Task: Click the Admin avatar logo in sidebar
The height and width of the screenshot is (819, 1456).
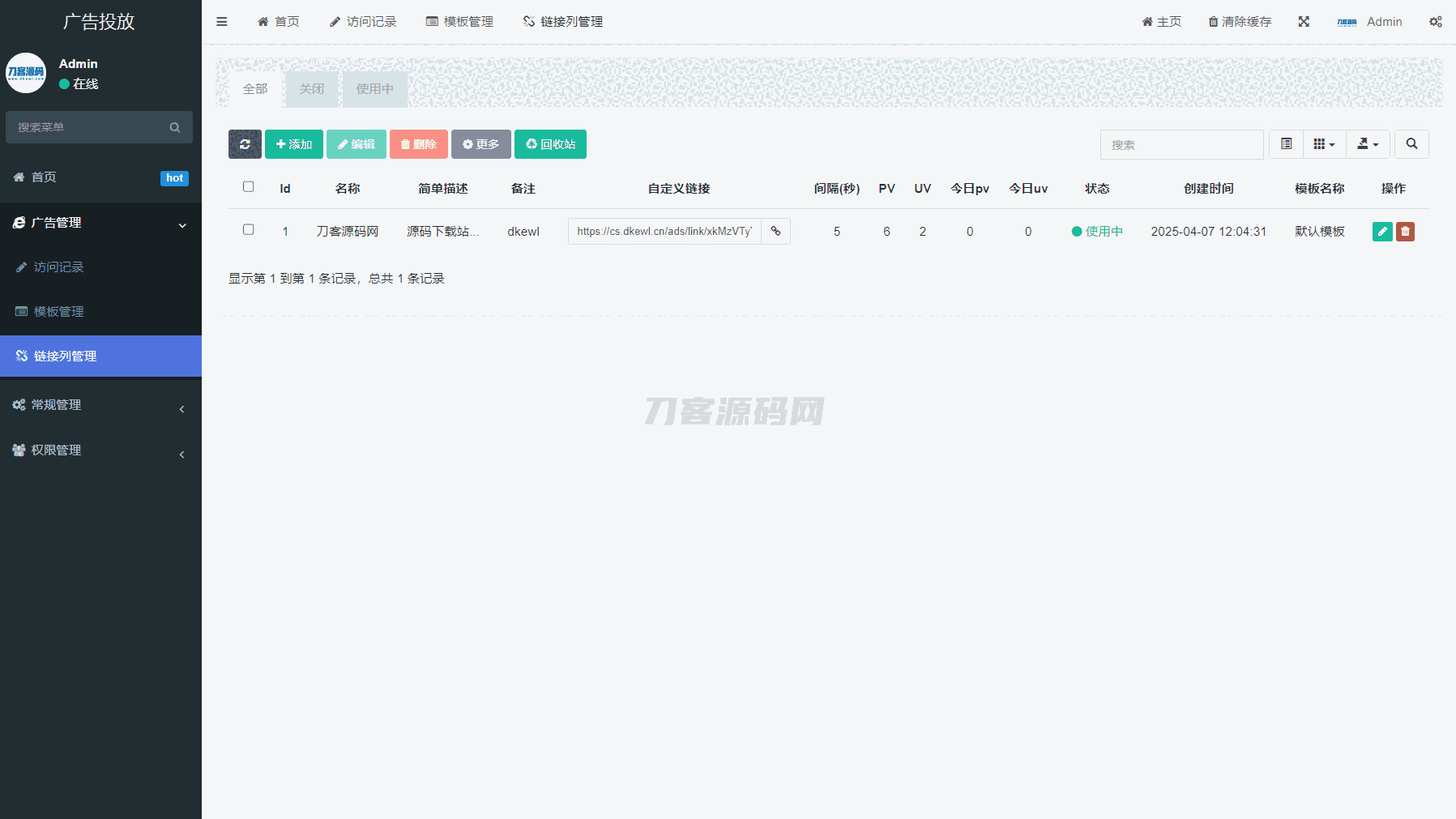Action: pos(26,73)
